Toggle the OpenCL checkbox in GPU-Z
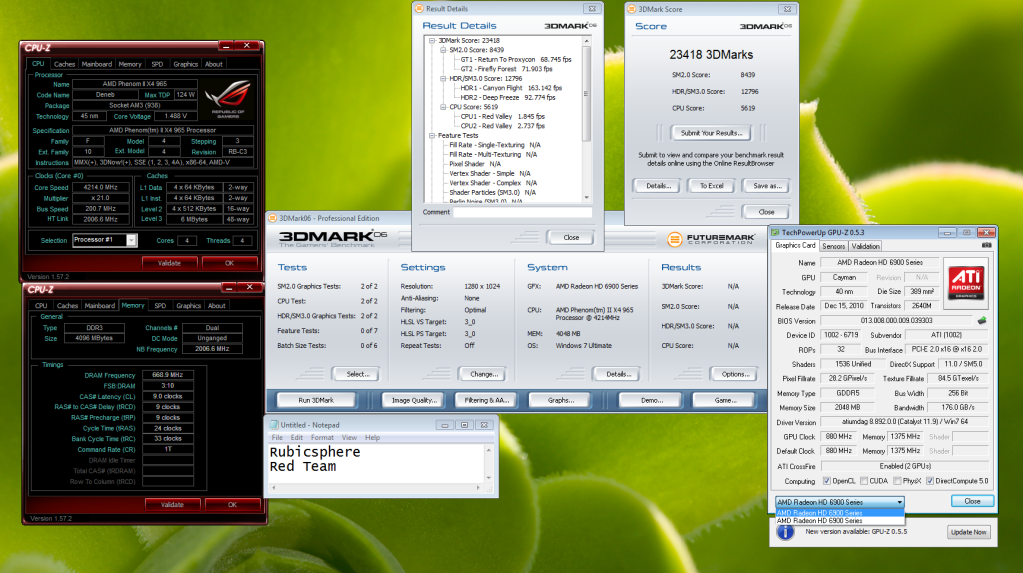 point(827,481)
